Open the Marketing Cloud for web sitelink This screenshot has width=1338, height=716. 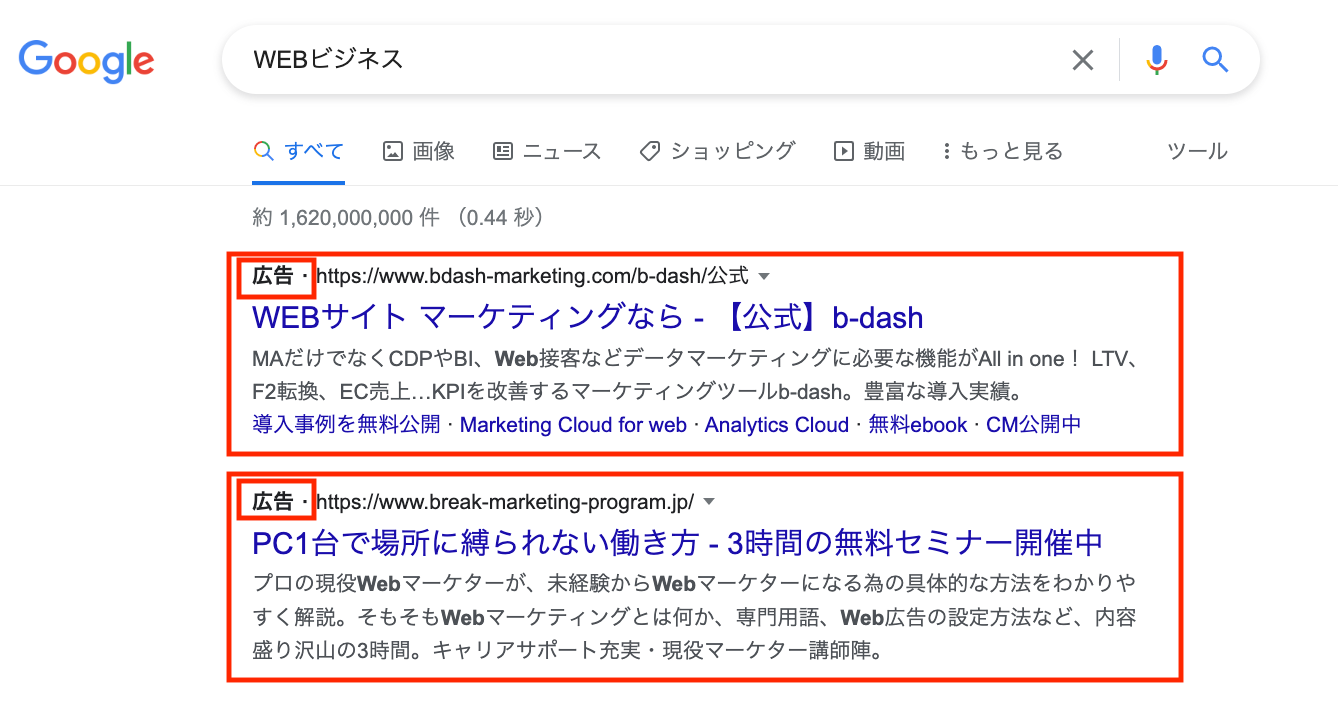click(573, 425)
